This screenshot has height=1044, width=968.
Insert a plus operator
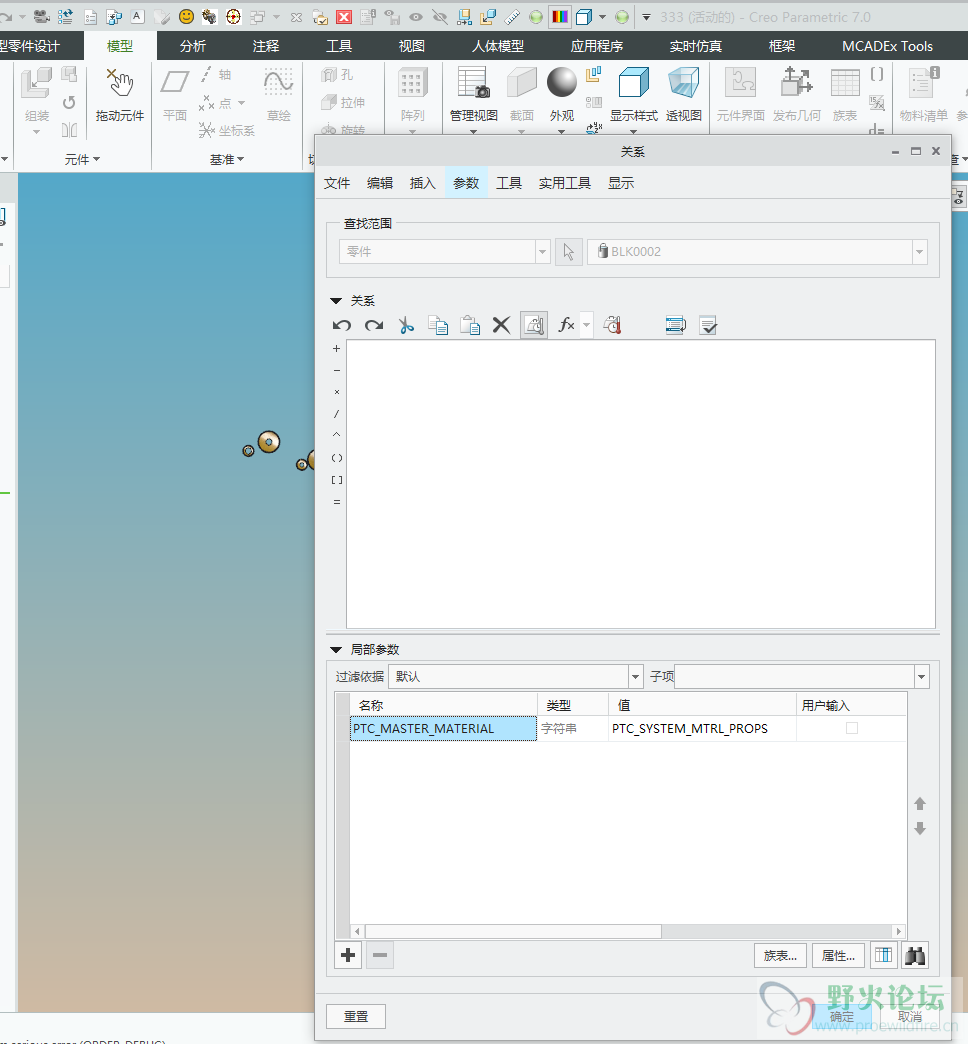coord(337,348)
